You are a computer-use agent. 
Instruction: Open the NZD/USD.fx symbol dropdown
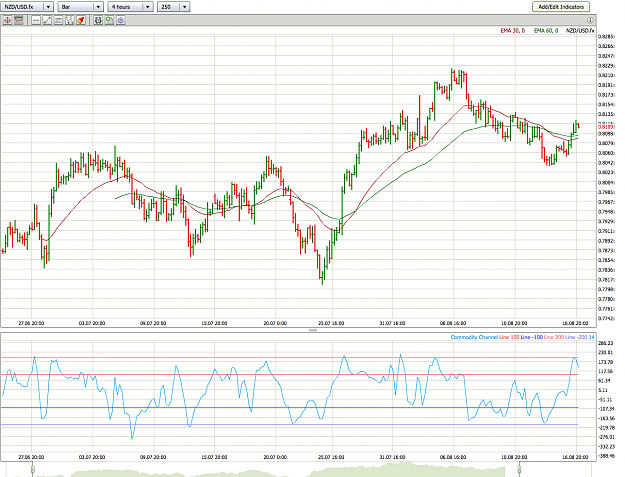pyautogui.click(x=27, y=7)
